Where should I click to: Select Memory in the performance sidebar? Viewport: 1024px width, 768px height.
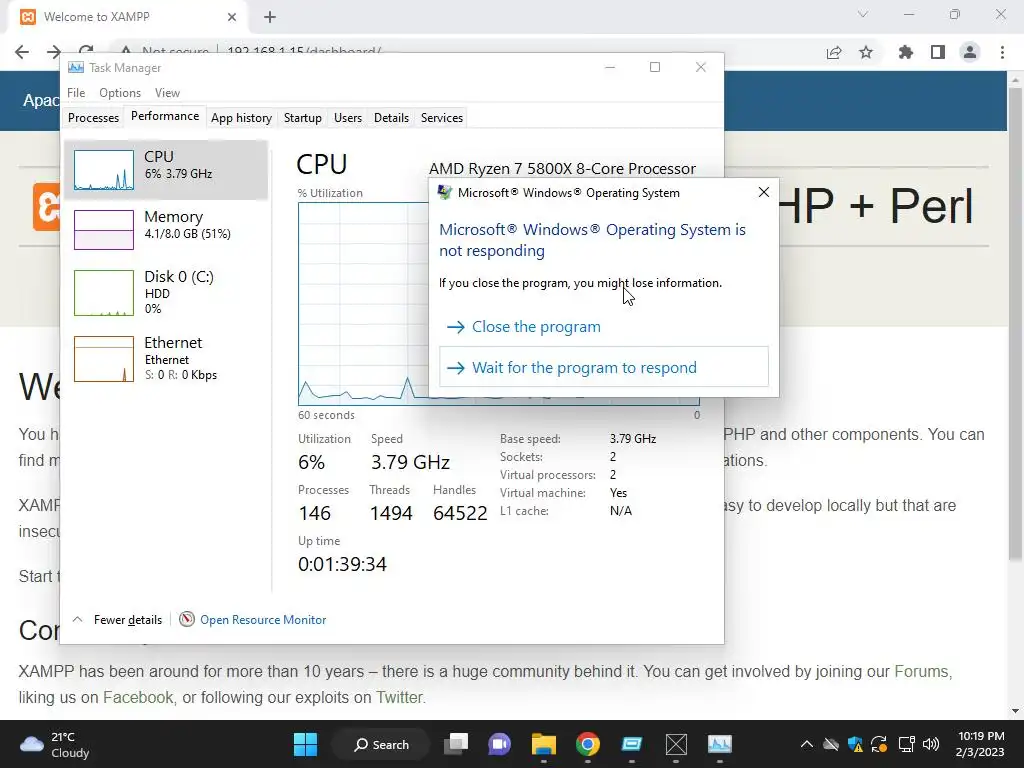coord(167,229)
